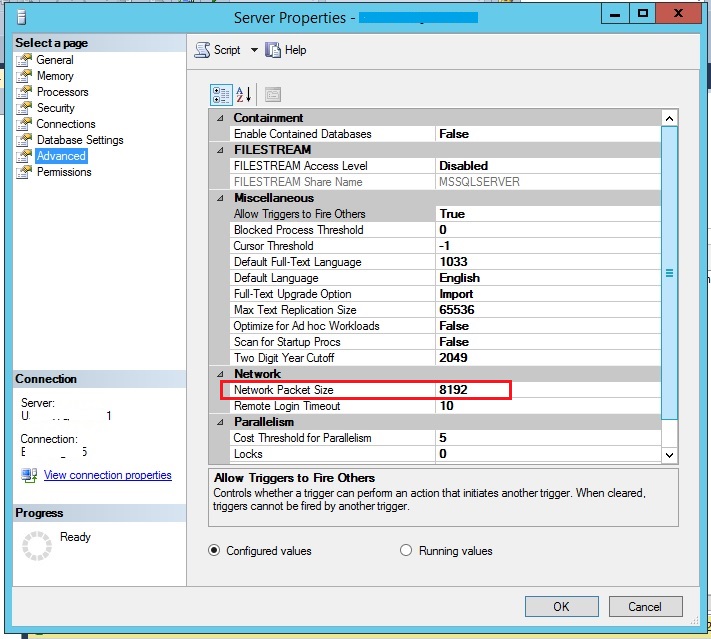Click Two Digit Year Cutoff value 2049
Image resolution: width=711 pixels, height=639 pixels.
pos(453,358)
